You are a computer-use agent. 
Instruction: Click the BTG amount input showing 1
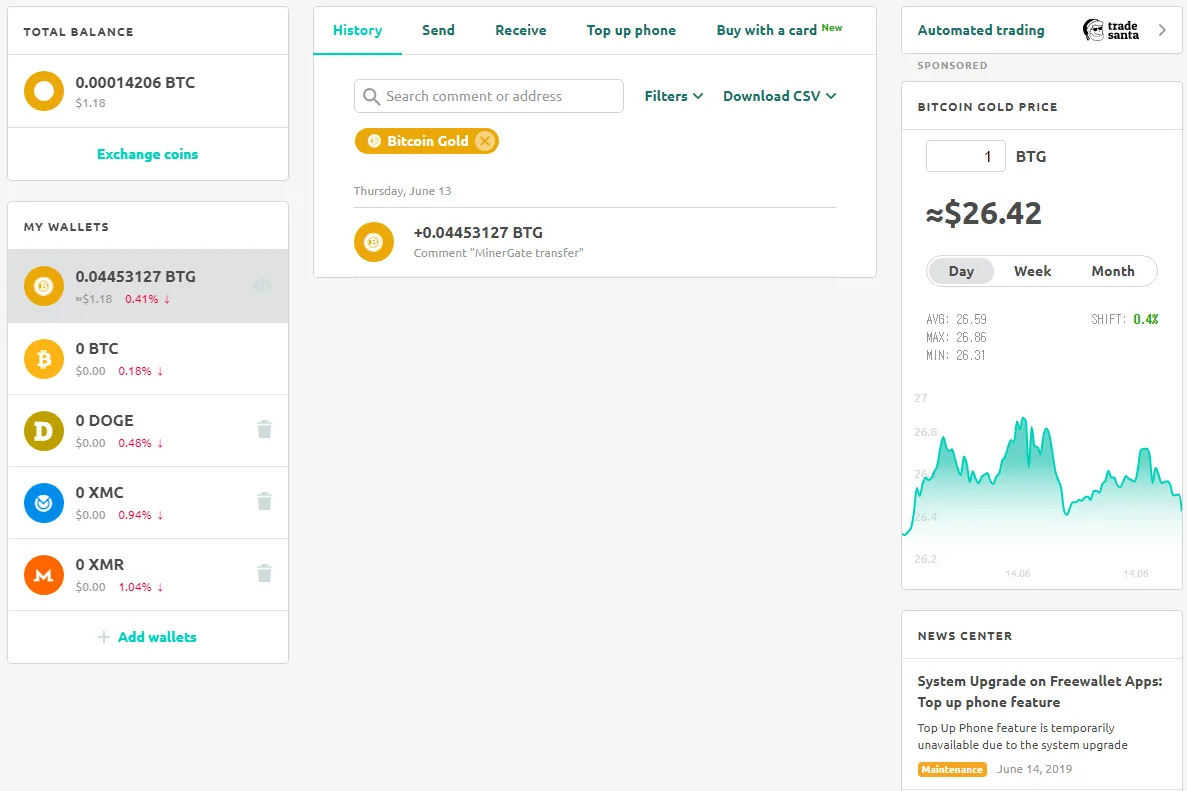coord(965,156)
